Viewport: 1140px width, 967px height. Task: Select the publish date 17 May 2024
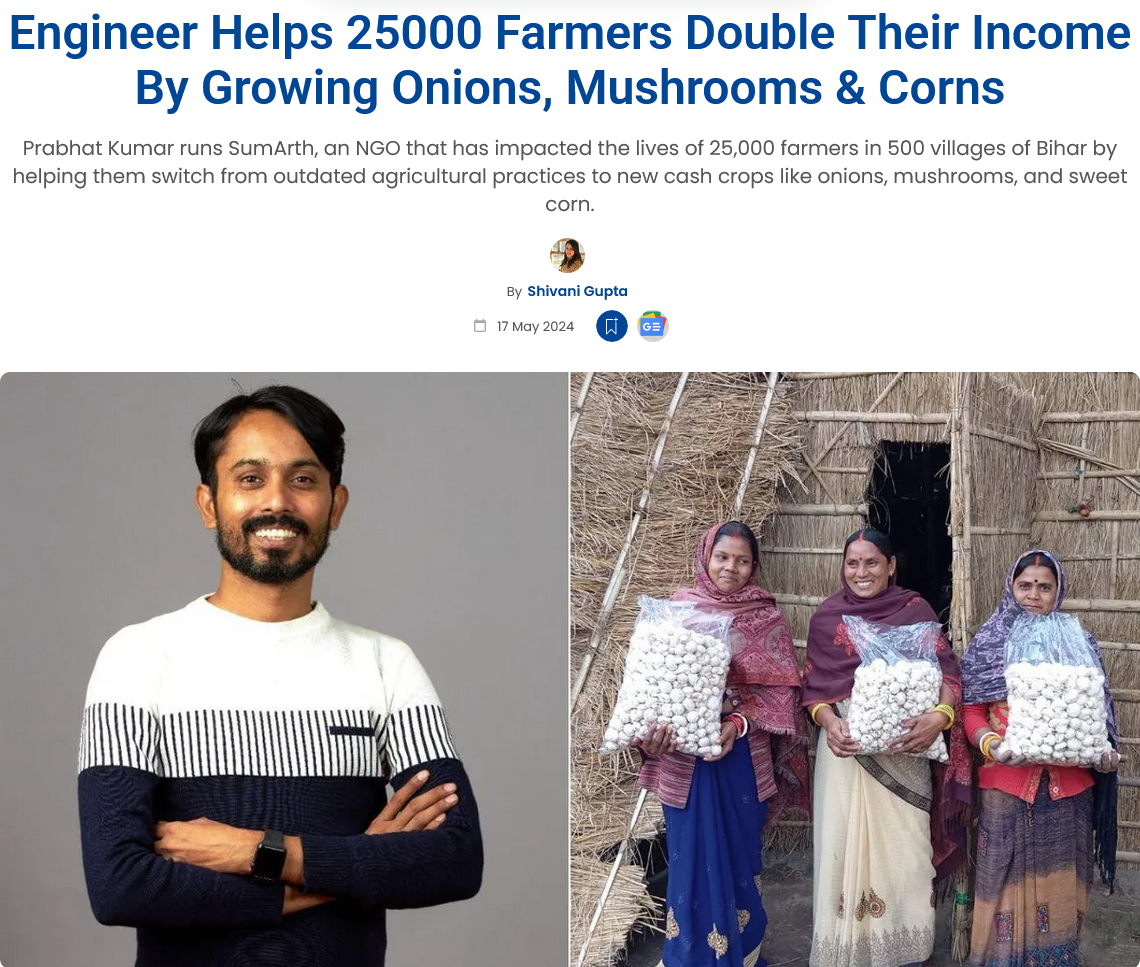click(535, 326)
